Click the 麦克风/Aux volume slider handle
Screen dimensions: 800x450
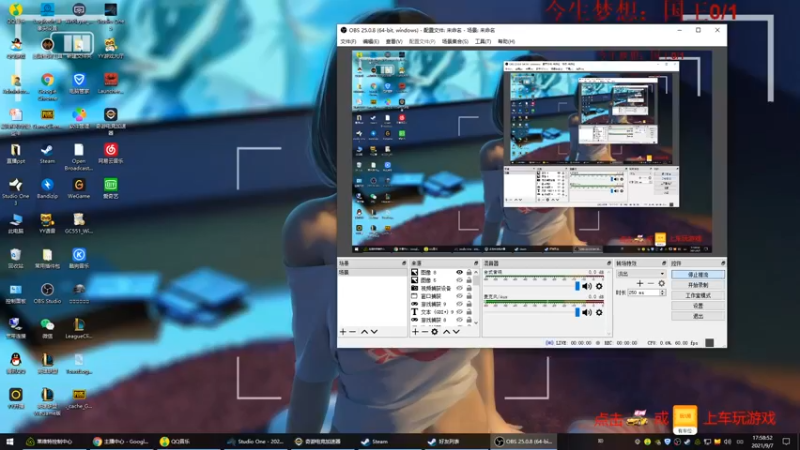point(578,312)
